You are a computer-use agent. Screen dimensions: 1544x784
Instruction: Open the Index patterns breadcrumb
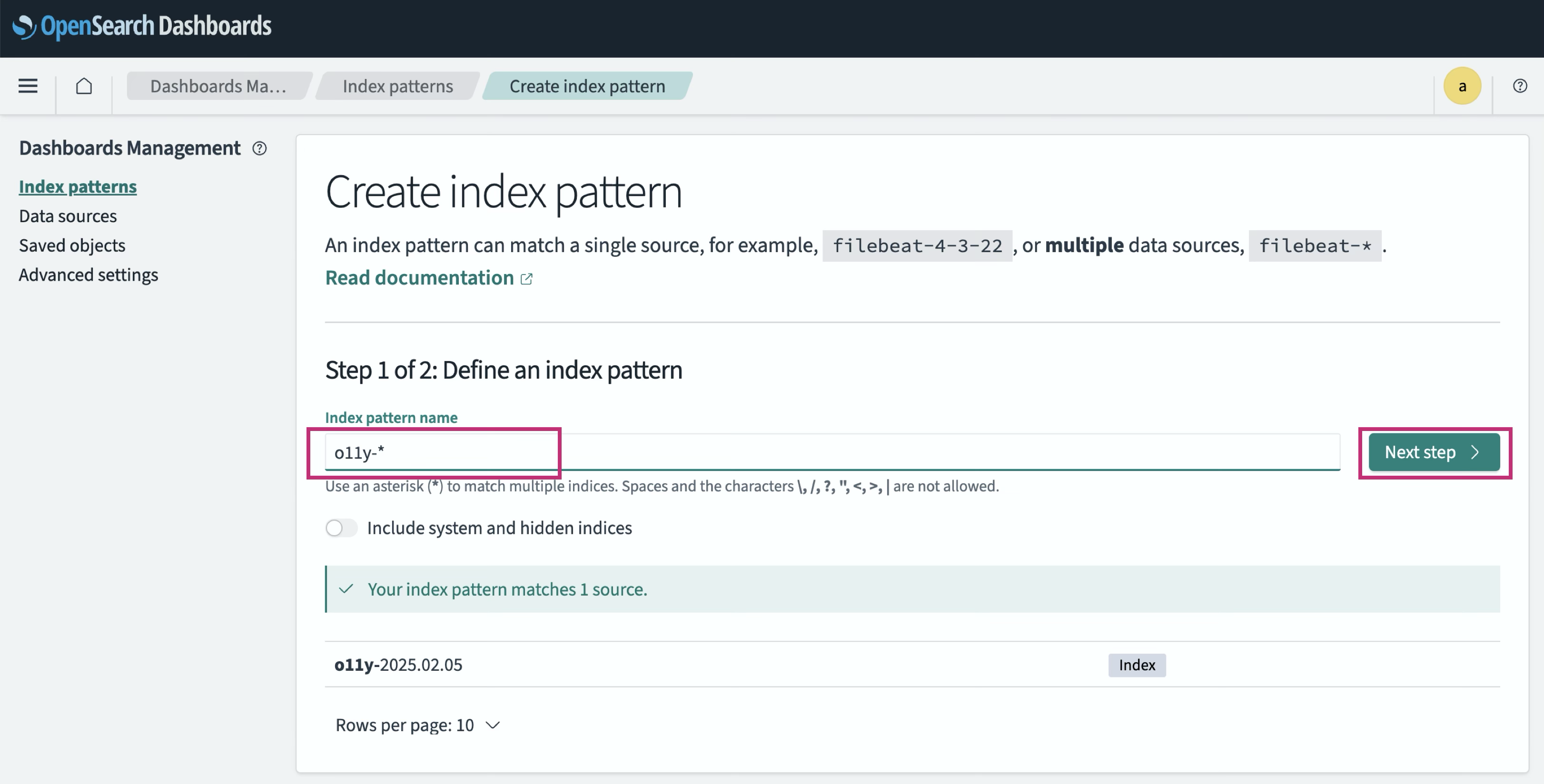398,86
